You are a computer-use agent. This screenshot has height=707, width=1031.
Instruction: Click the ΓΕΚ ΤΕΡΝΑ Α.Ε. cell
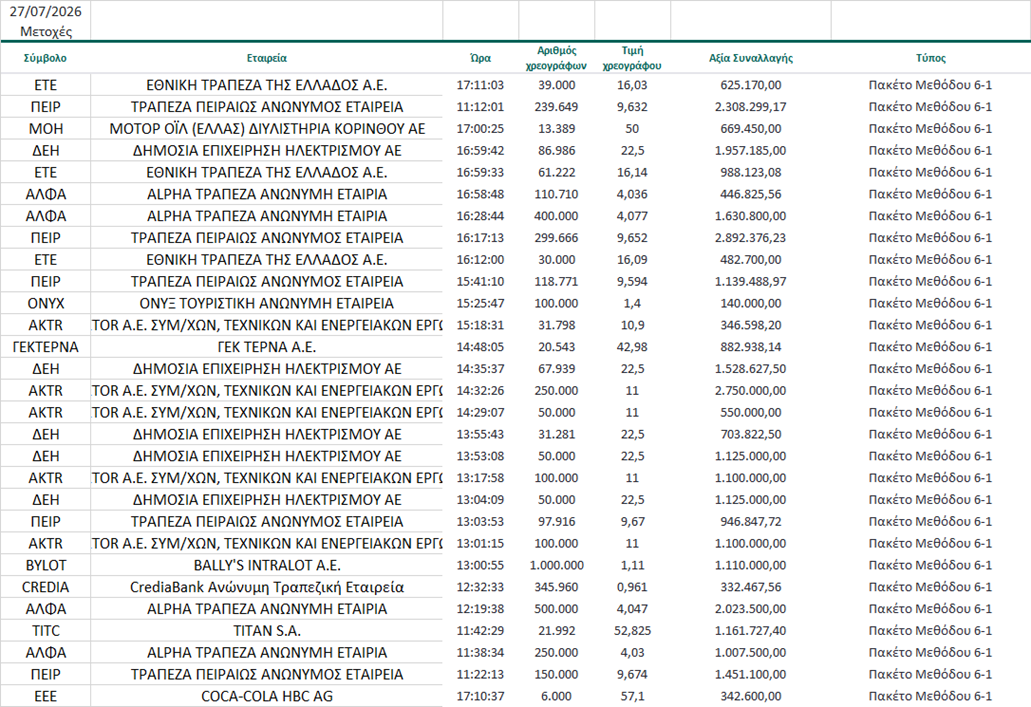click(266, 347)
